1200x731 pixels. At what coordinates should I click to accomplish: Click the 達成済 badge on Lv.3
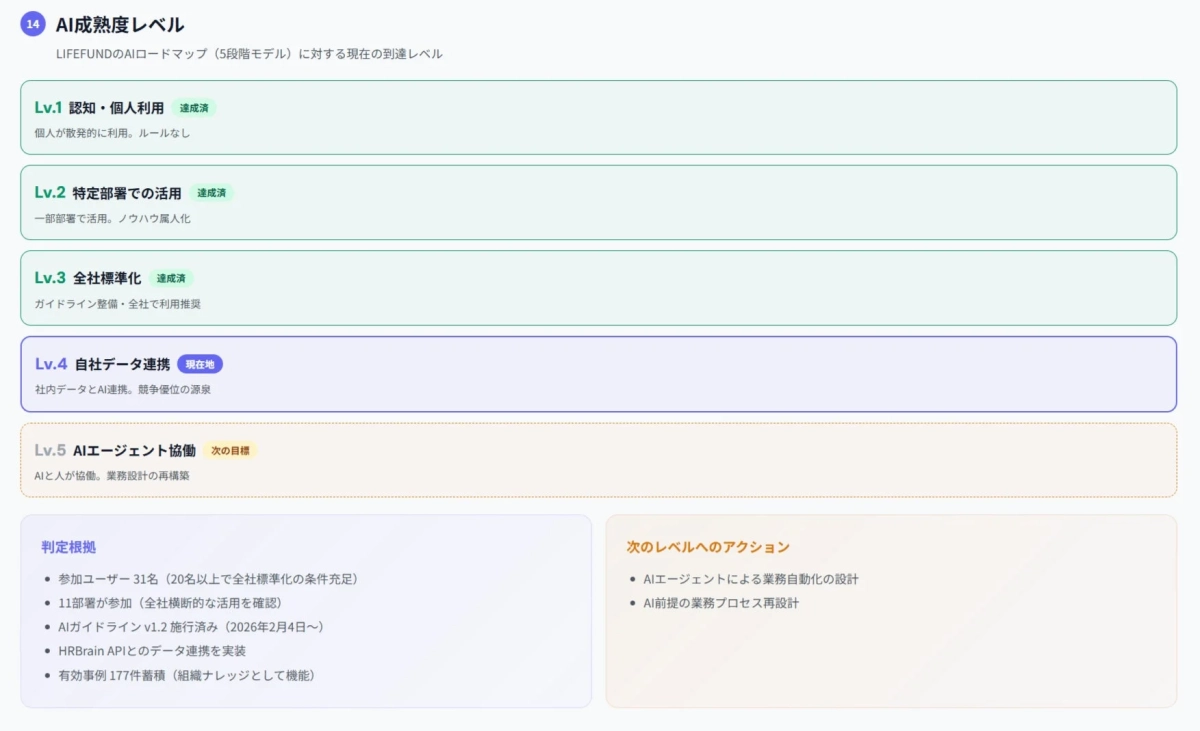click(x=170, y=278)
